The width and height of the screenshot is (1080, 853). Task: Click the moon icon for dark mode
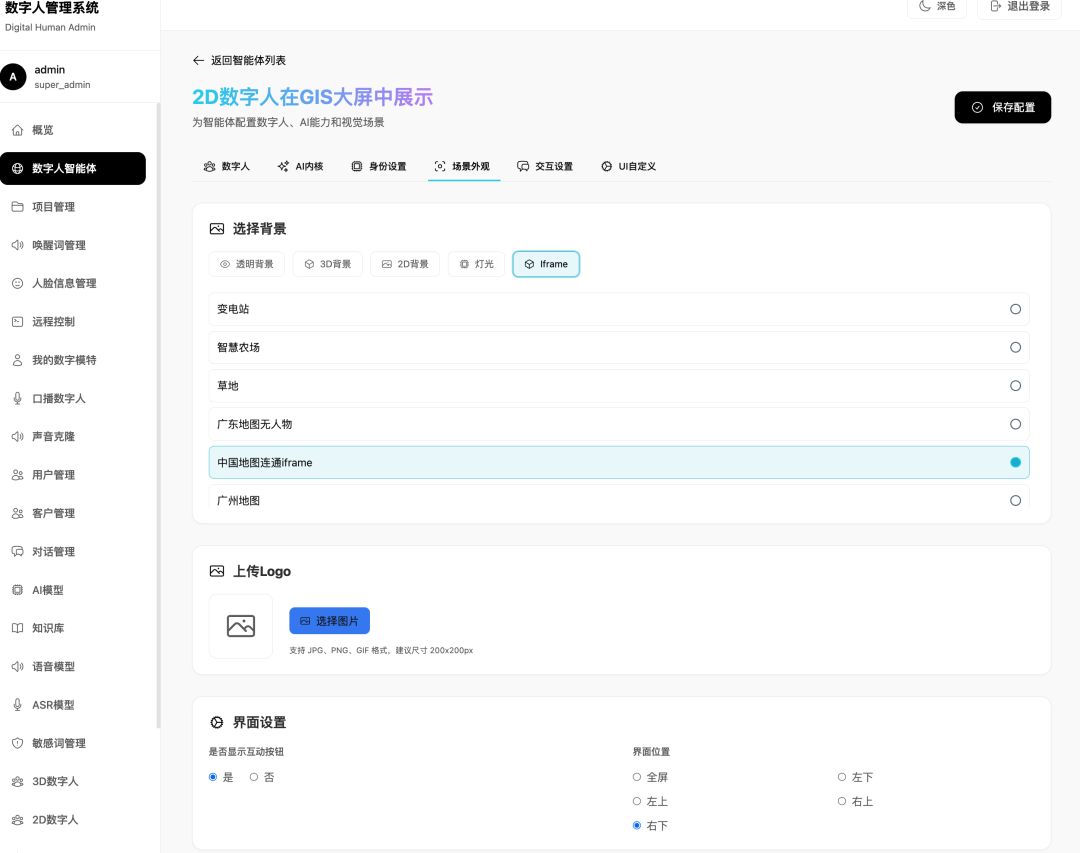925,6
